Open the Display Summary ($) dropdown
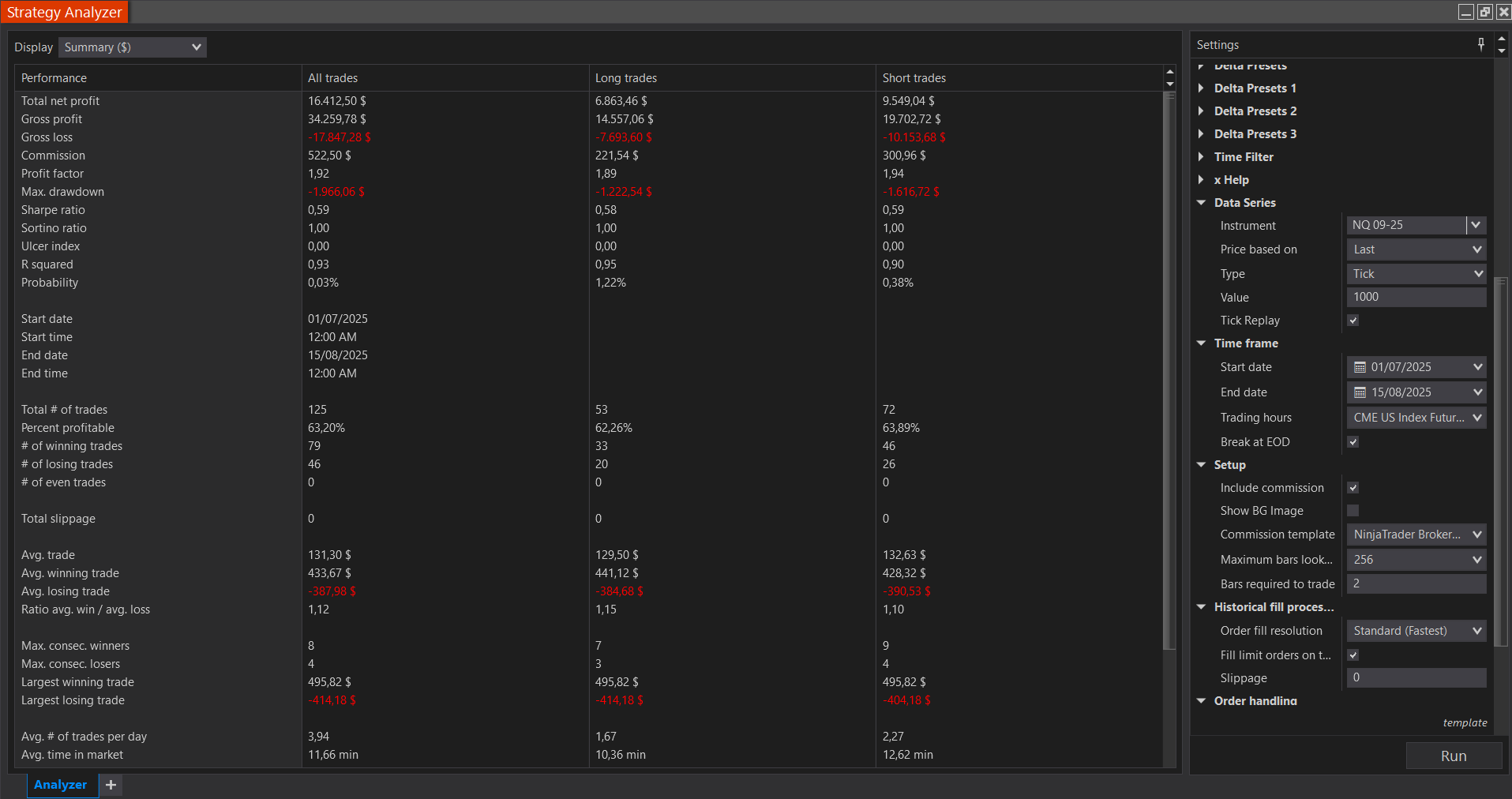This screenshot has height=799, width=1512. click(133, 47)
